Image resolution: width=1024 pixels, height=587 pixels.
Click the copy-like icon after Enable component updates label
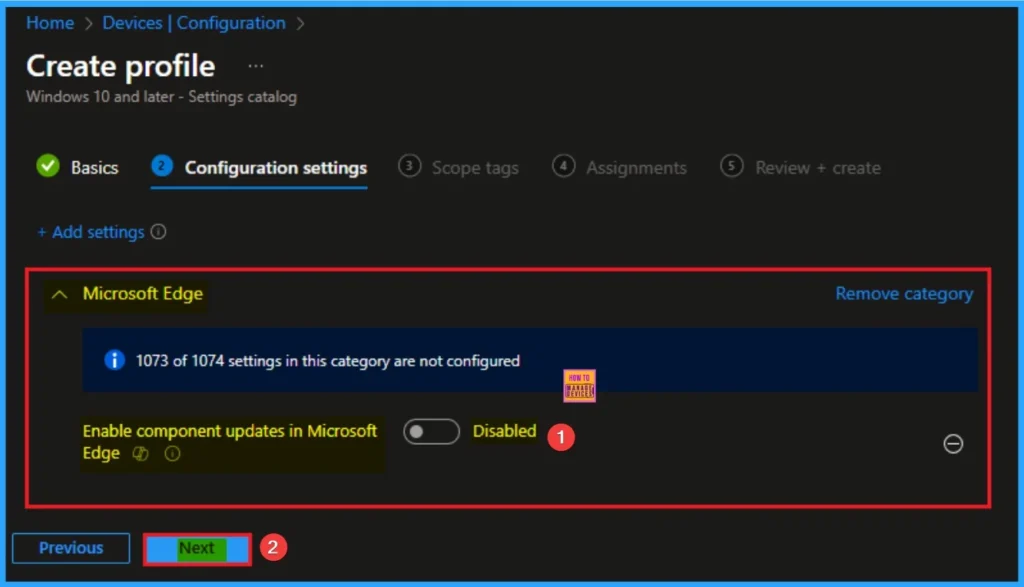point(140,454)
